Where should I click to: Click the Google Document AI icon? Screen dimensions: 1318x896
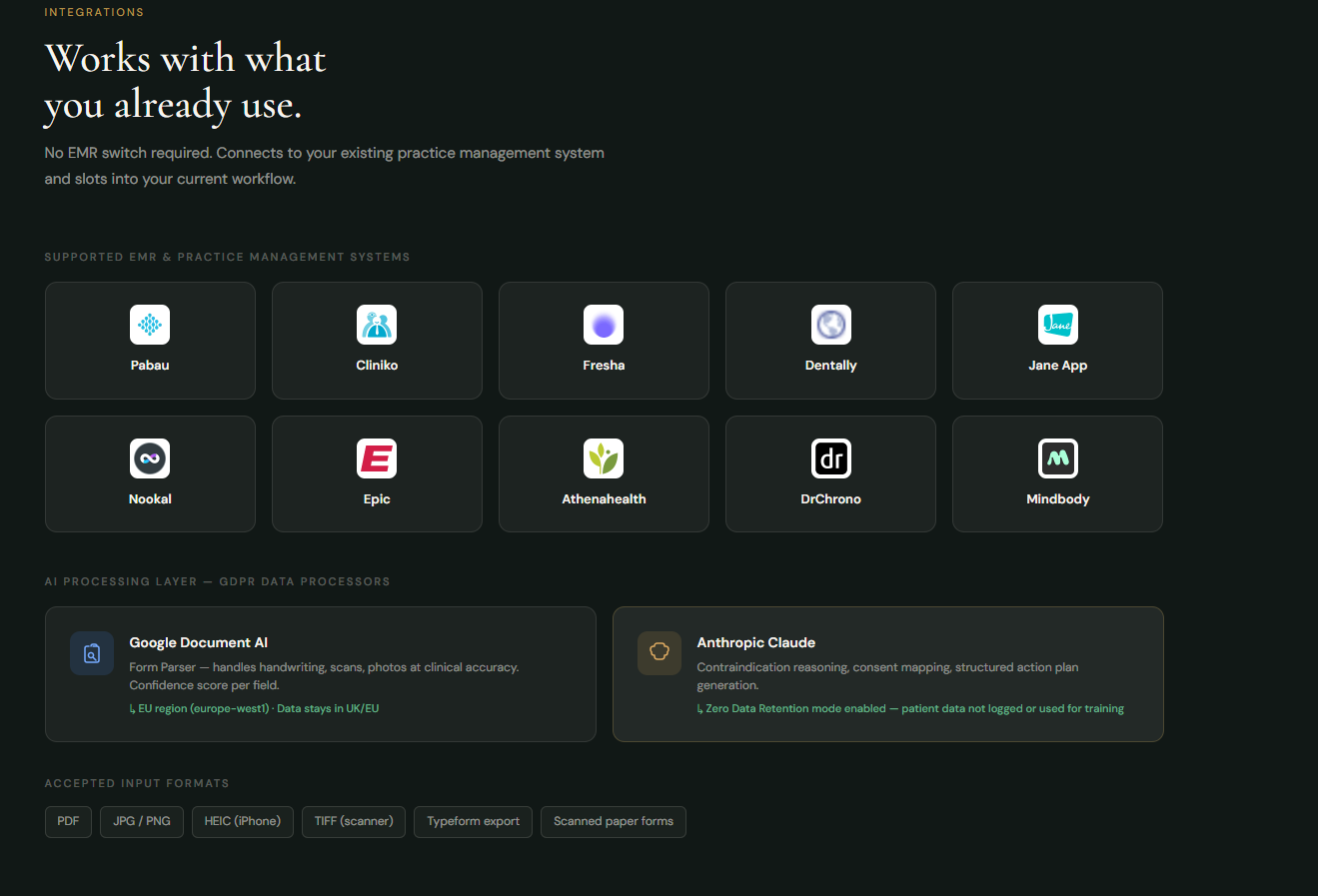coord(92,653)
